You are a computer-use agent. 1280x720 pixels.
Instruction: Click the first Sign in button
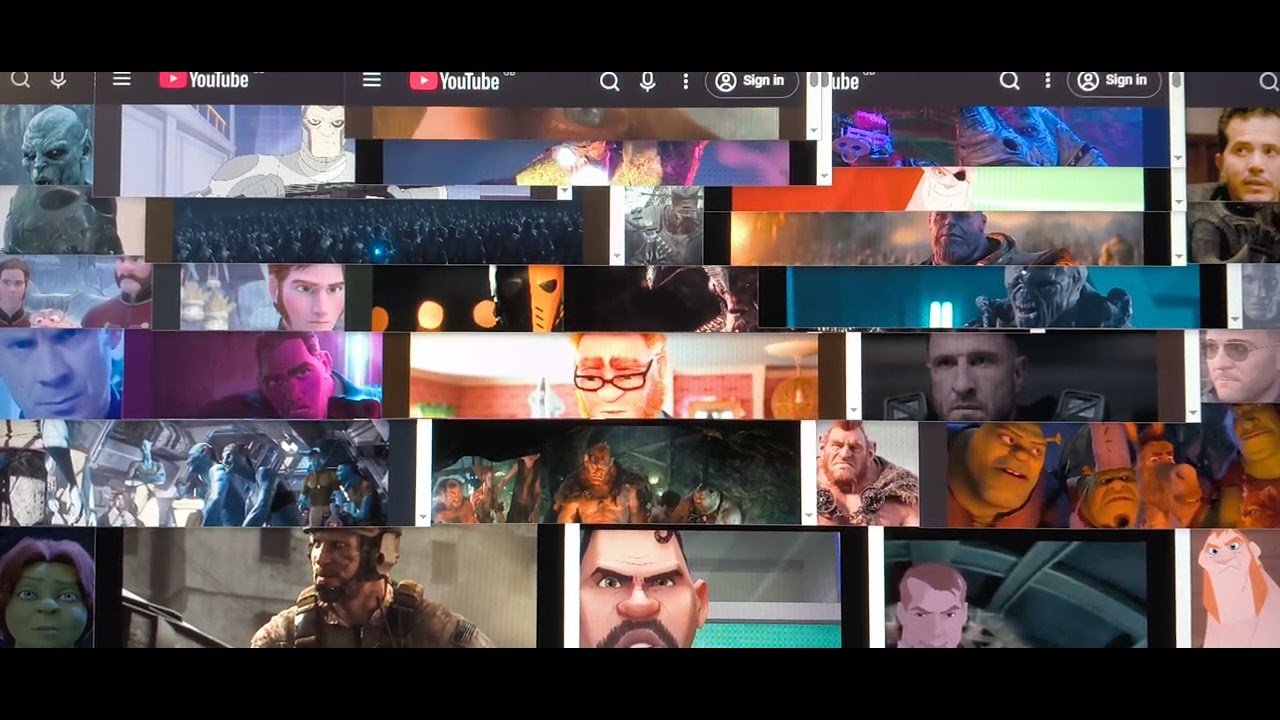pyautogui.click(x=751, y=81)
